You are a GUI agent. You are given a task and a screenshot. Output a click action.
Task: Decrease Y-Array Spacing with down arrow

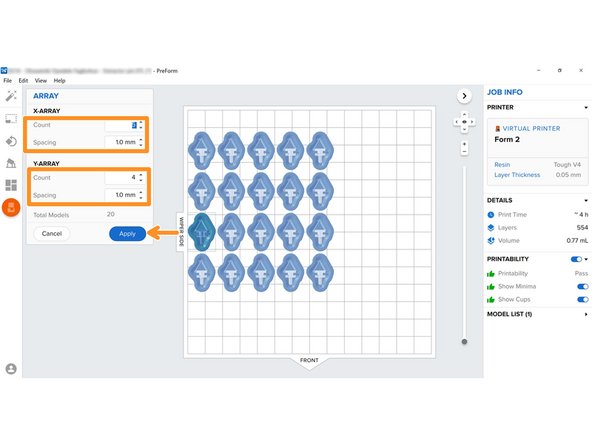click(x=141, y=197)
